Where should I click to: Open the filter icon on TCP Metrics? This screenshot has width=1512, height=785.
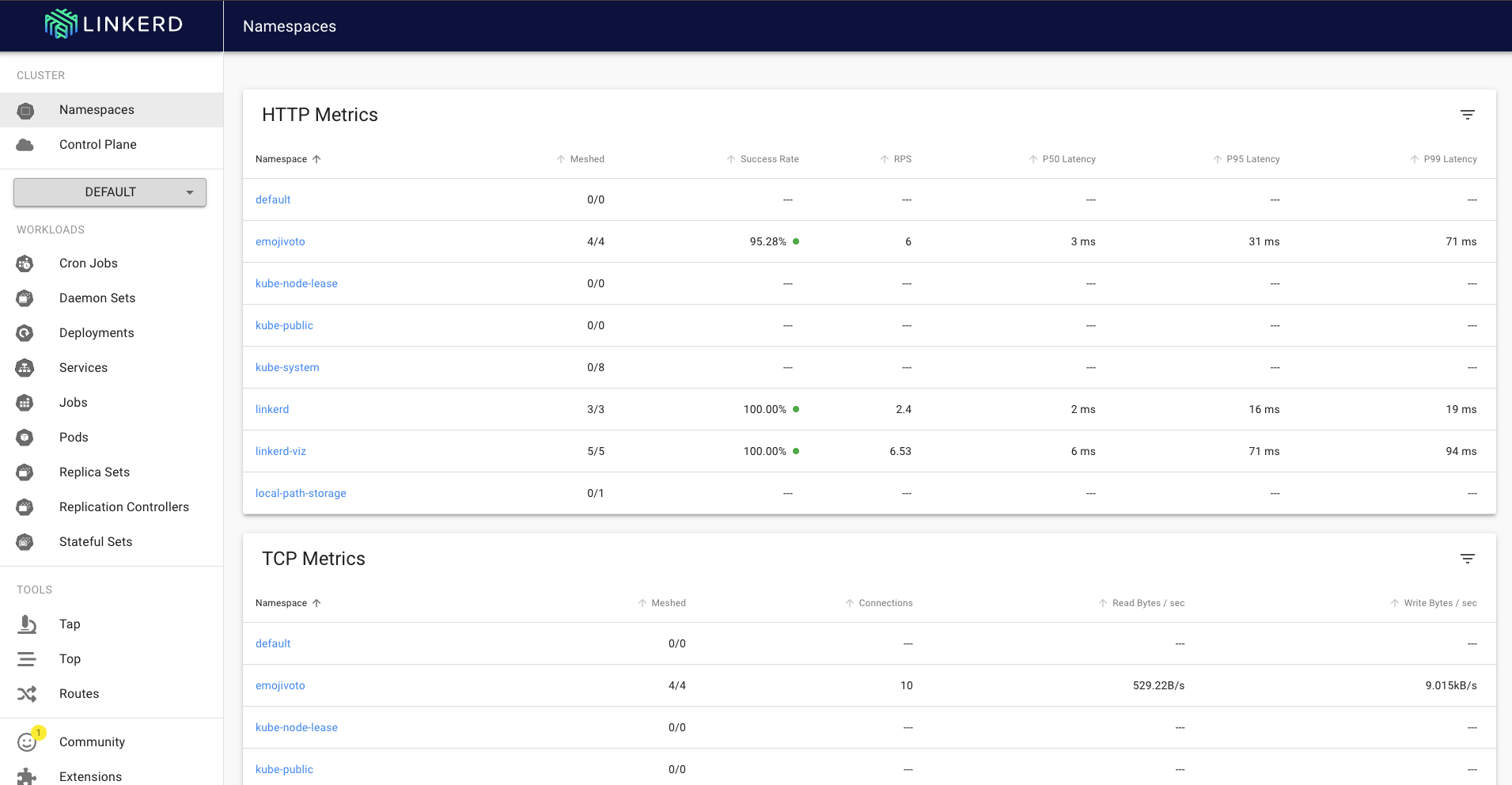(x=1468, y=558)
